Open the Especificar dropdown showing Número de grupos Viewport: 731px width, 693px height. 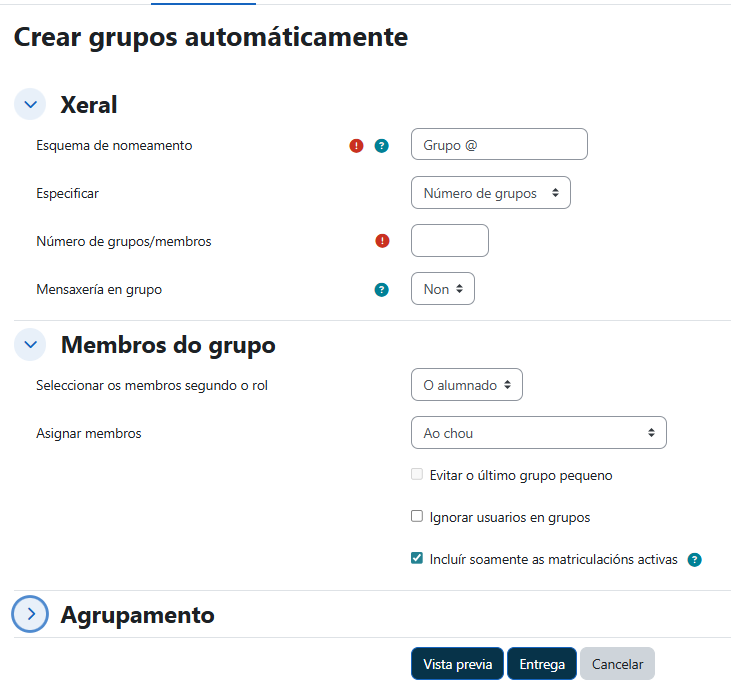(x=490, y=193)
